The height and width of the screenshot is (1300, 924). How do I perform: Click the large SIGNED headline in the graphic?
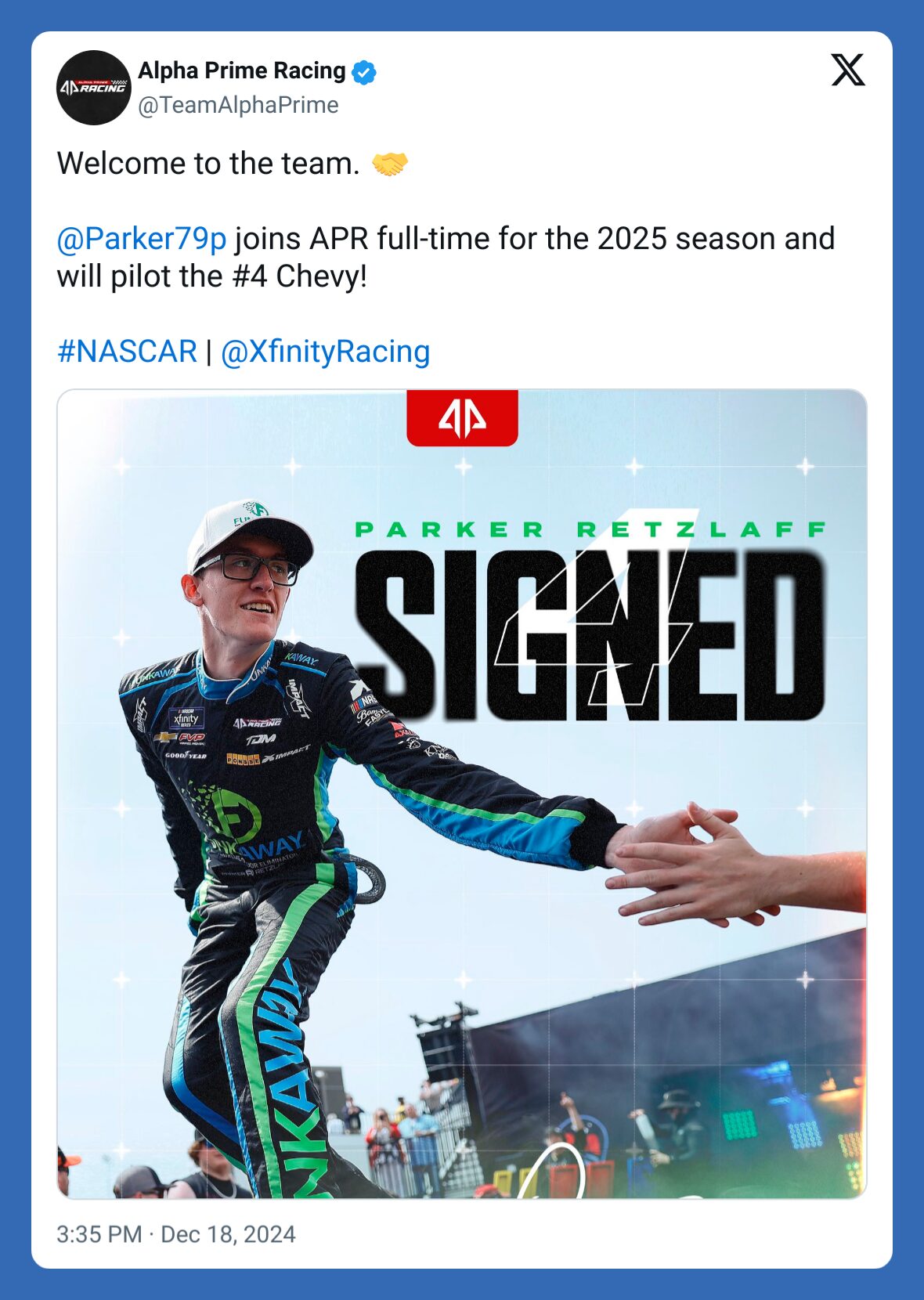coord(590,635)
